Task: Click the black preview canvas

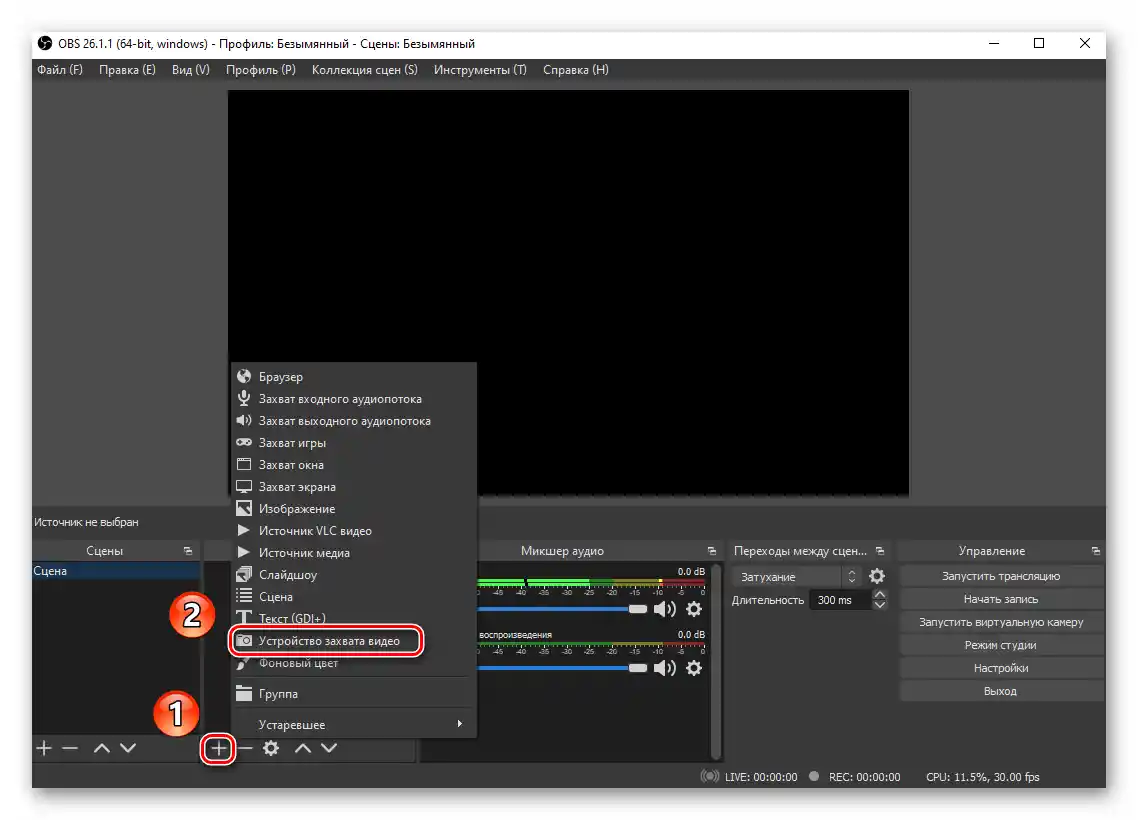Action: pos(568,292)
